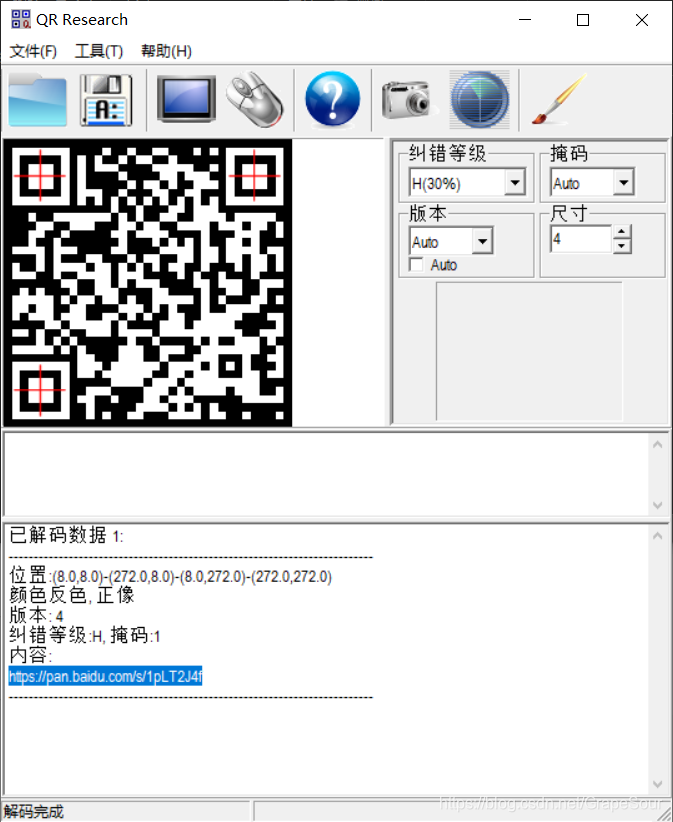This screenshot has width=673, height=822.
Task: Click the 颜色反色, 正像 line
Action: 72,596
